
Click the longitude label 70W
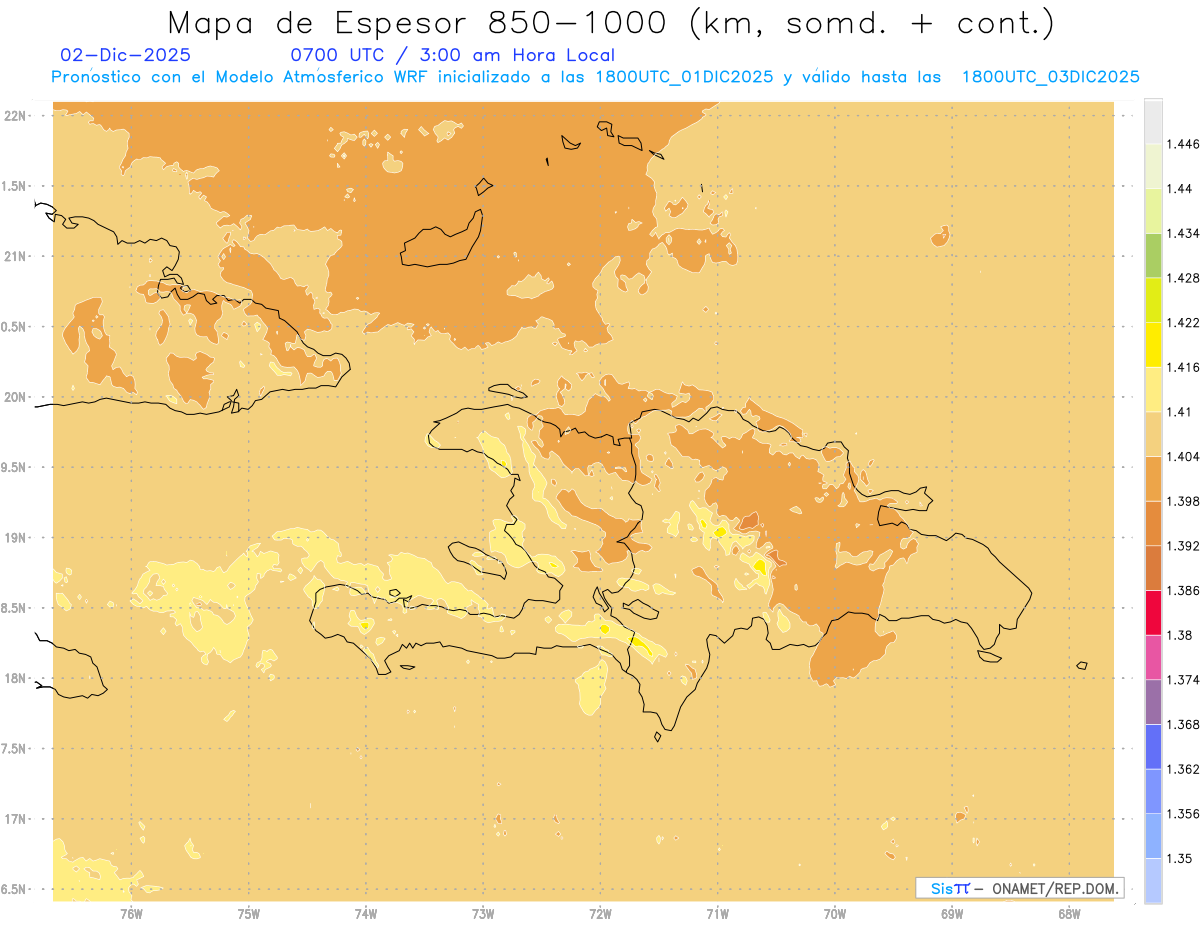835,913
